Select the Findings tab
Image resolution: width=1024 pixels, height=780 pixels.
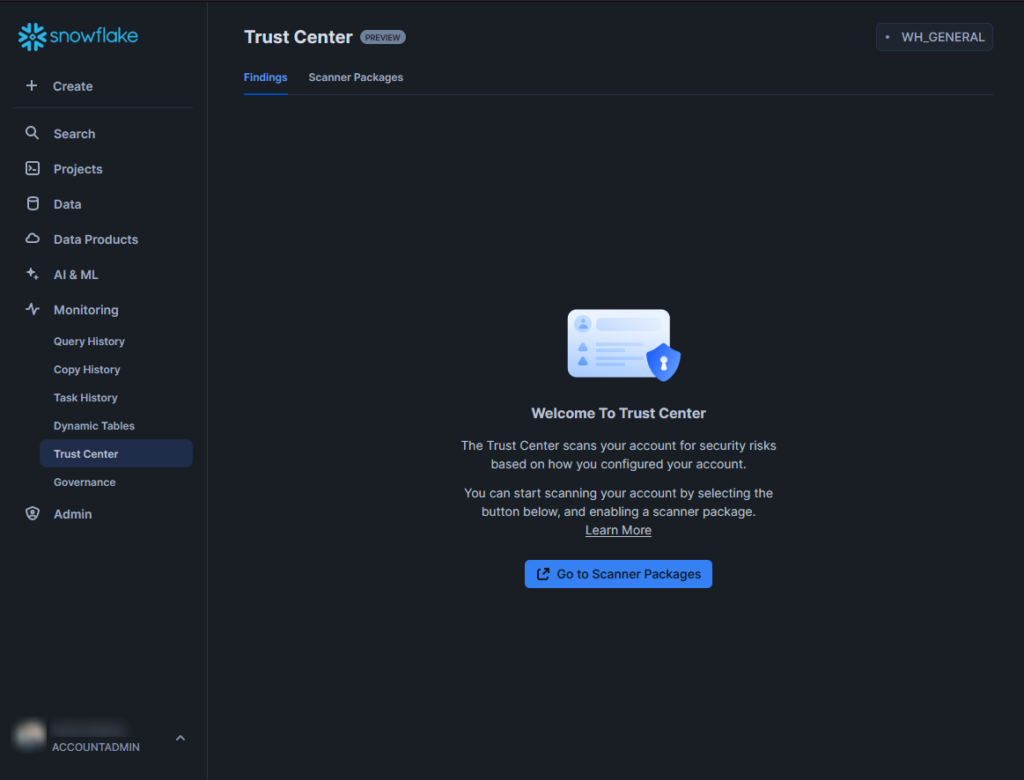(265, 77)
